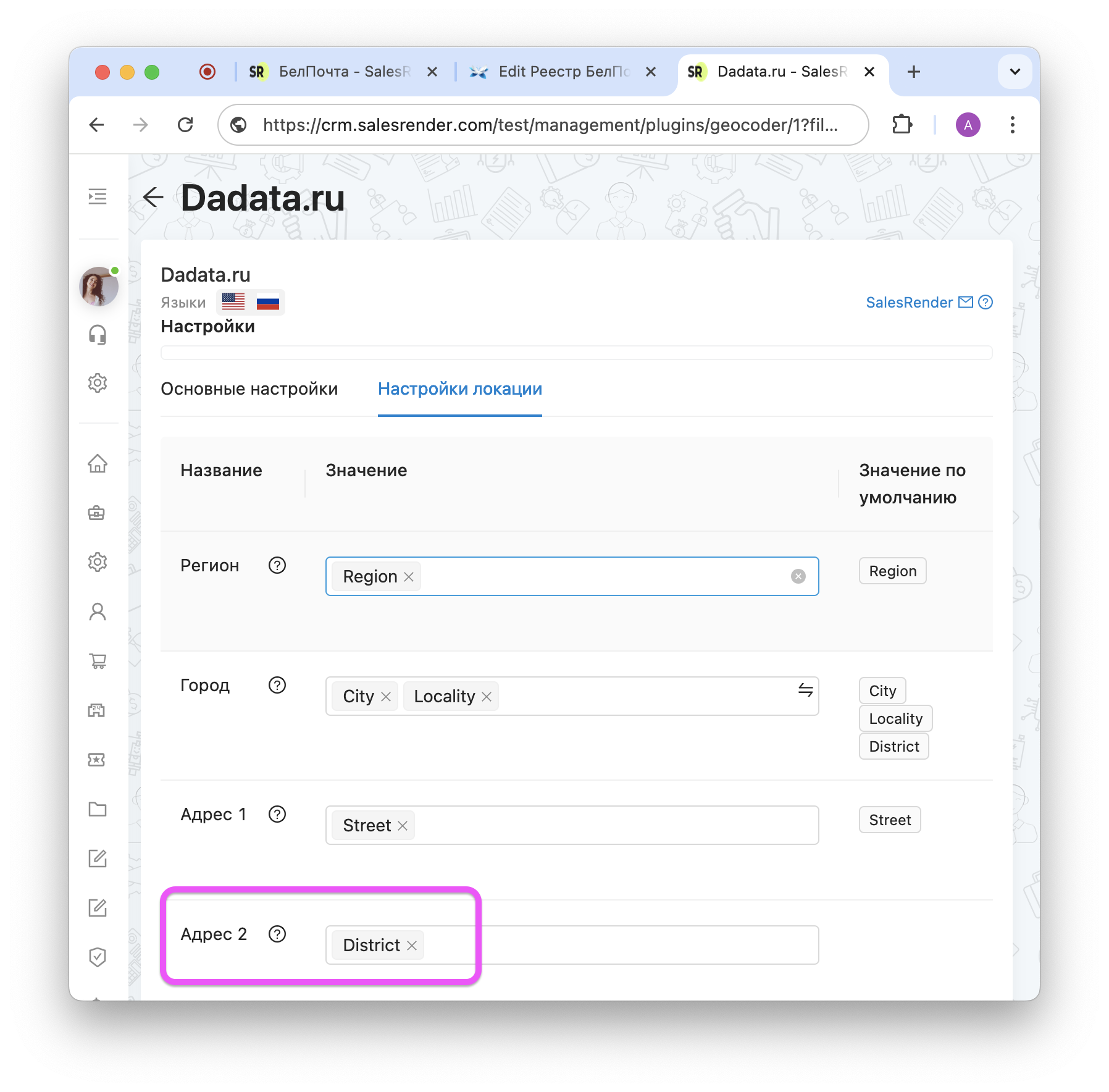Viewport: 1109px width, 1092px height.
Task: Open the shield check icon in sidebar
Action: [98, 957]
